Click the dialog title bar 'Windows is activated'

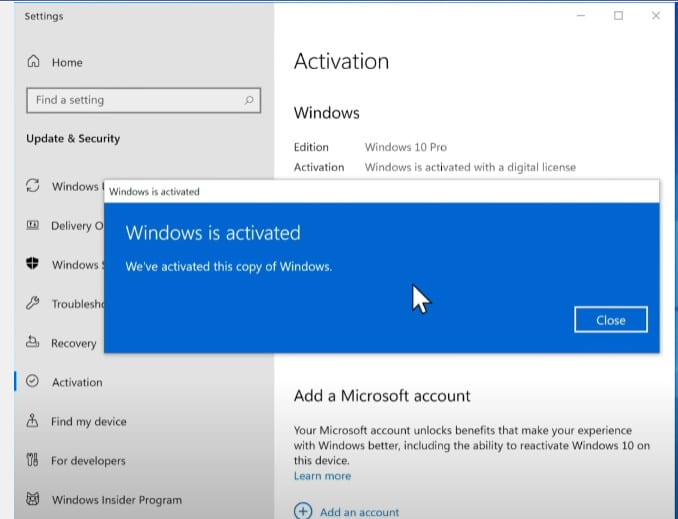(382, 192)
